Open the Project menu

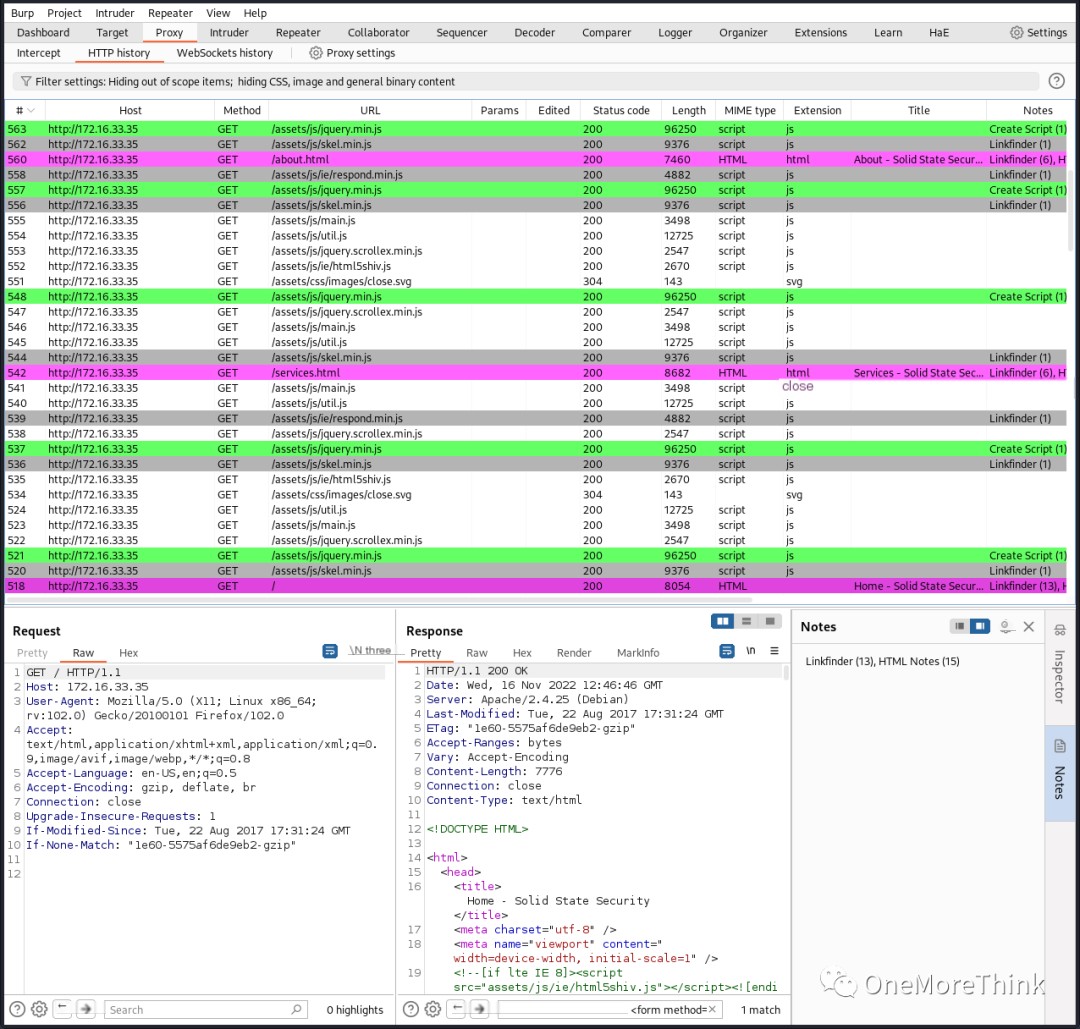64,13
